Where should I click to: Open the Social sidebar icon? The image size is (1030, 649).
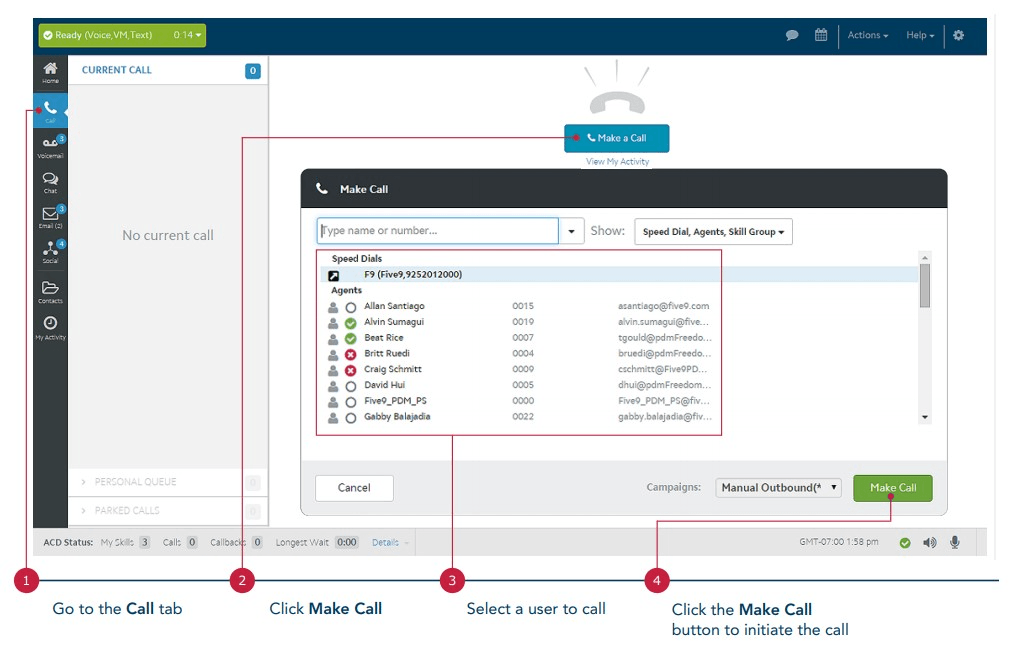point(50,251)
